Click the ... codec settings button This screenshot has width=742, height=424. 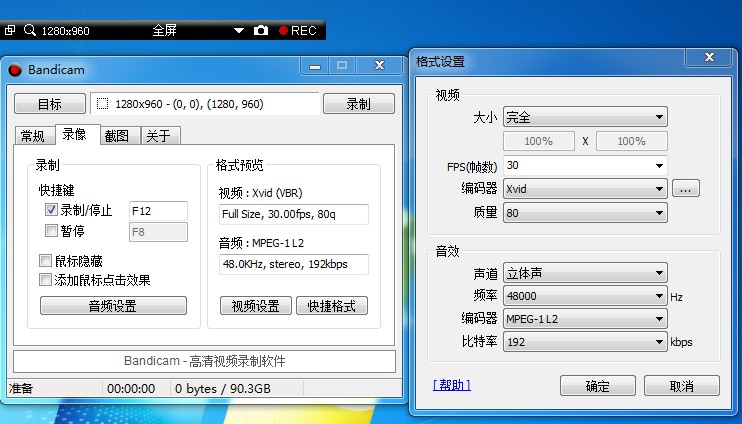(x=686, y=189)
